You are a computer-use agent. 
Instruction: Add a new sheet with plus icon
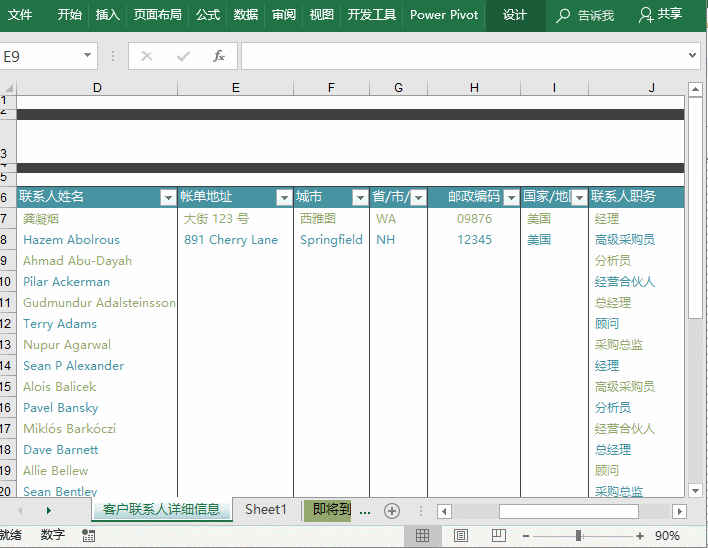click(392, 510)
